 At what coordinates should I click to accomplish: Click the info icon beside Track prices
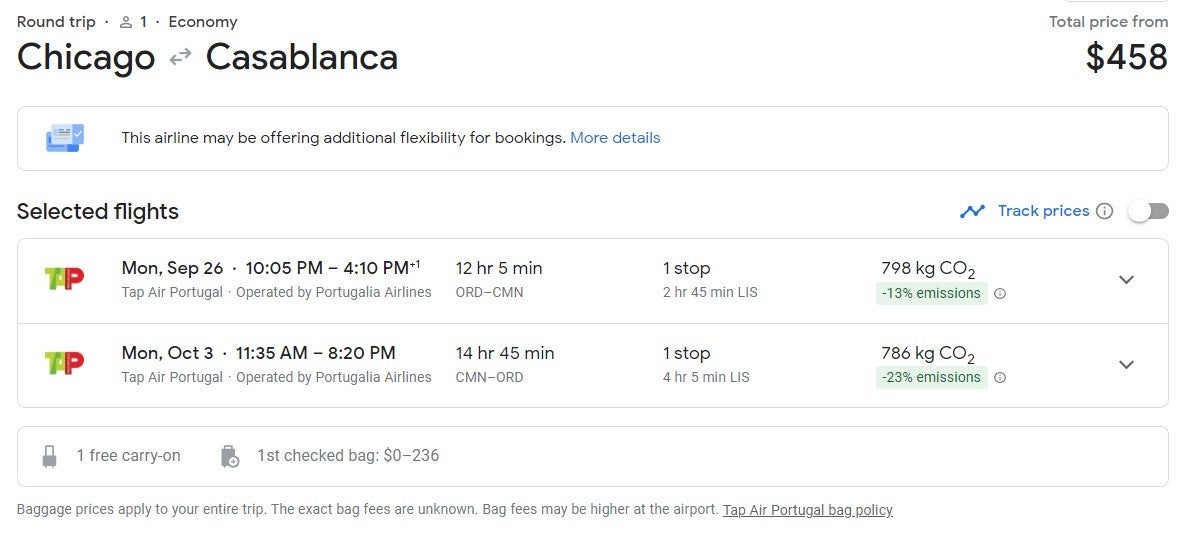tap(1104, 211)
